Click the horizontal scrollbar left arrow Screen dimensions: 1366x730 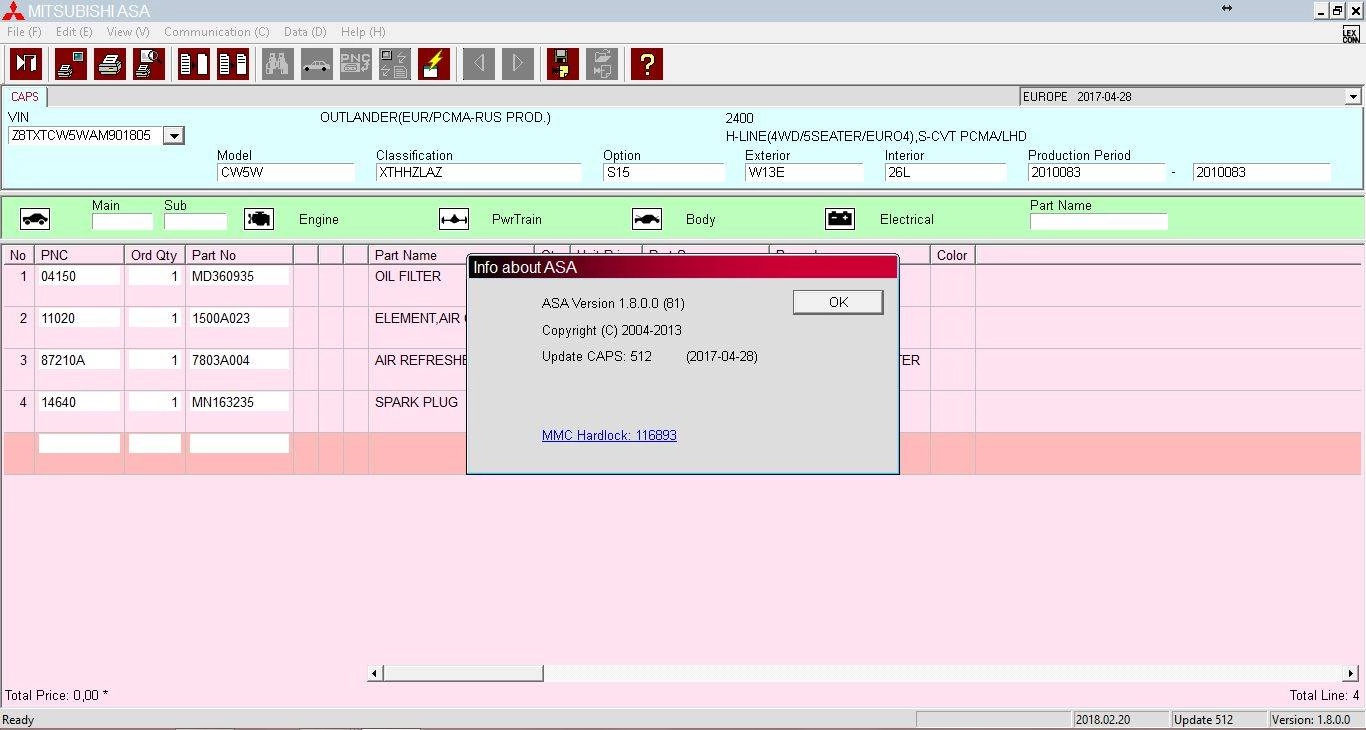[375, 674]
